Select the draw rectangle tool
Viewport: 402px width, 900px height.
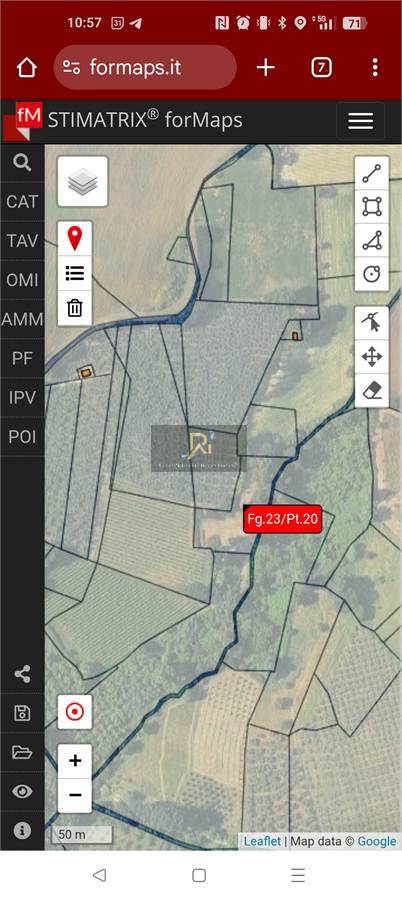click(372, 207)
